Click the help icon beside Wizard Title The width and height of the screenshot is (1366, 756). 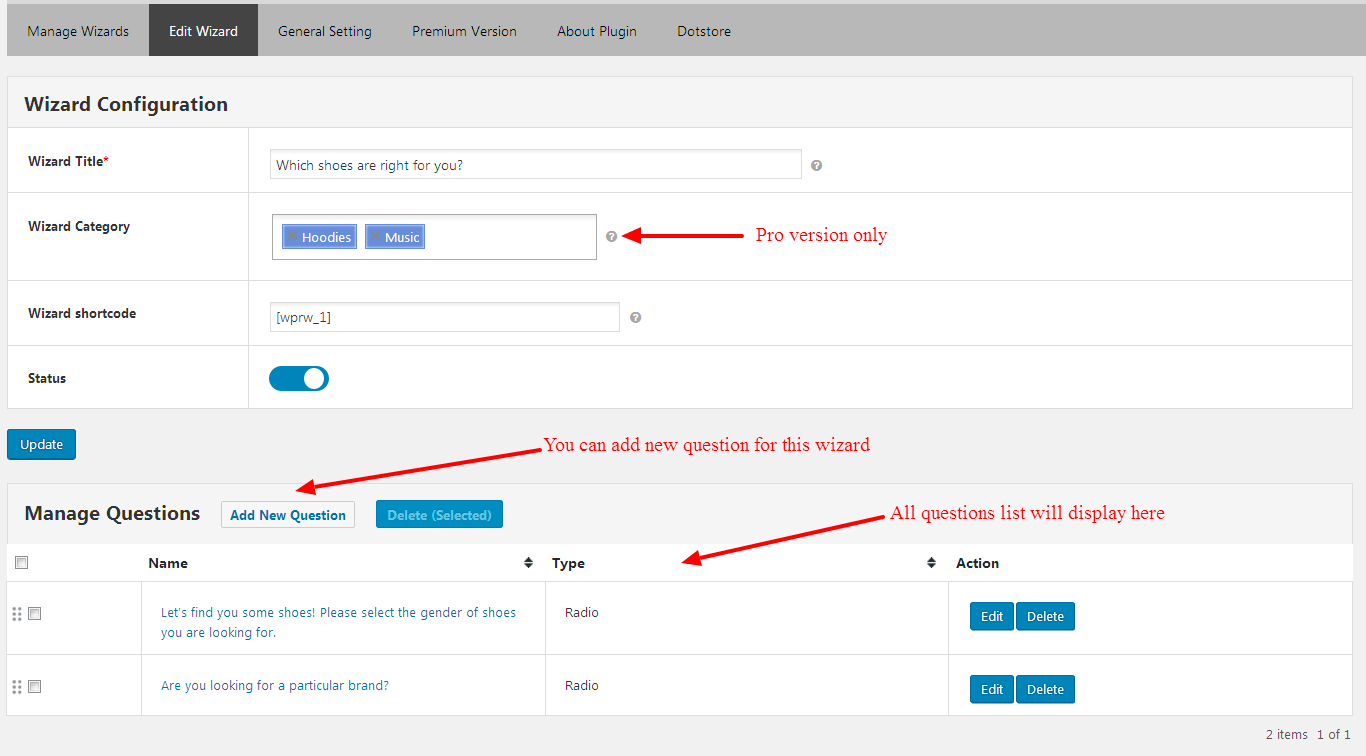click(816, 166)
